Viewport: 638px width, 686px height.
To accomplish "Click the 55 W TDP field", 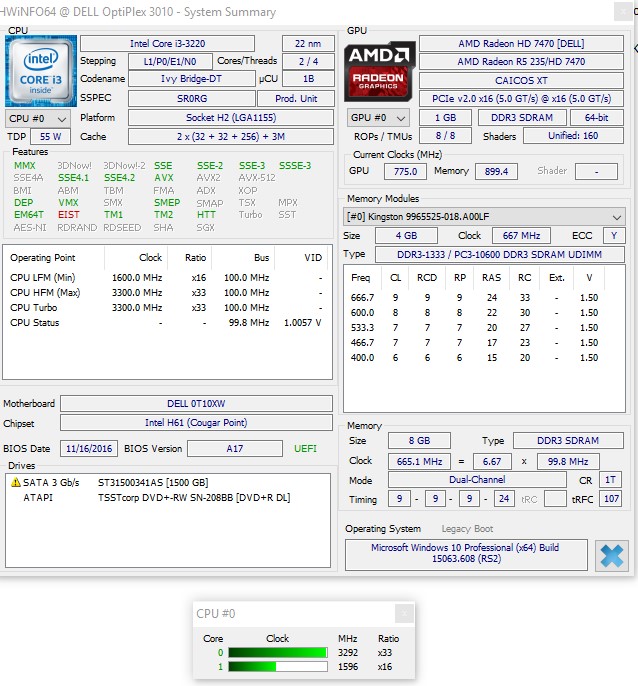I will tap(50, 136).
